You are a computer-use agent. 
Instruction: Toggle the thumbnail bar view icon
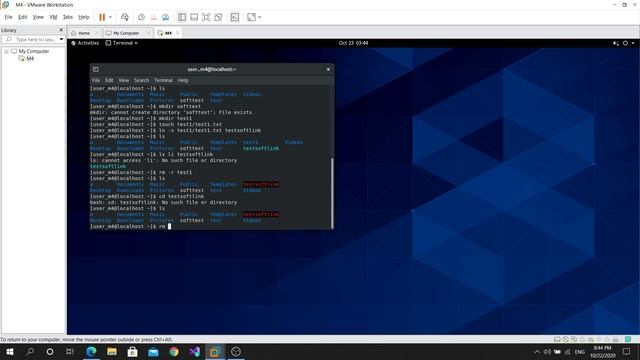click(x=194, y=17)
